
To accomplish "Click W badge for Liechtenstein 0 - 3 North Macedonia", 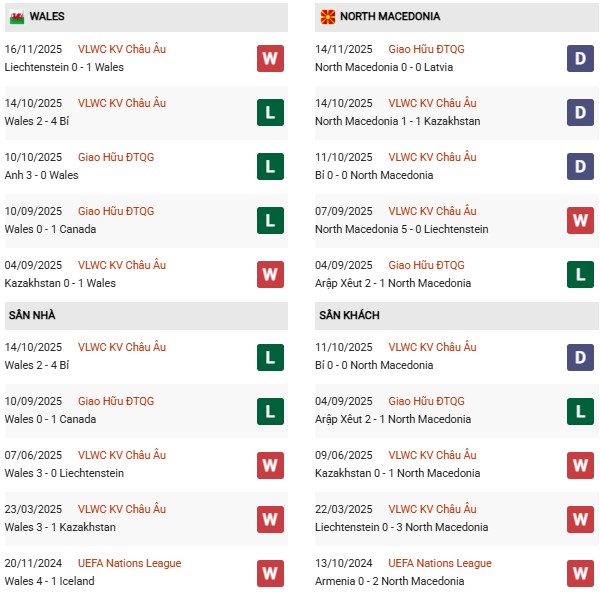I will pyautogui.click(x=580, y=518).
